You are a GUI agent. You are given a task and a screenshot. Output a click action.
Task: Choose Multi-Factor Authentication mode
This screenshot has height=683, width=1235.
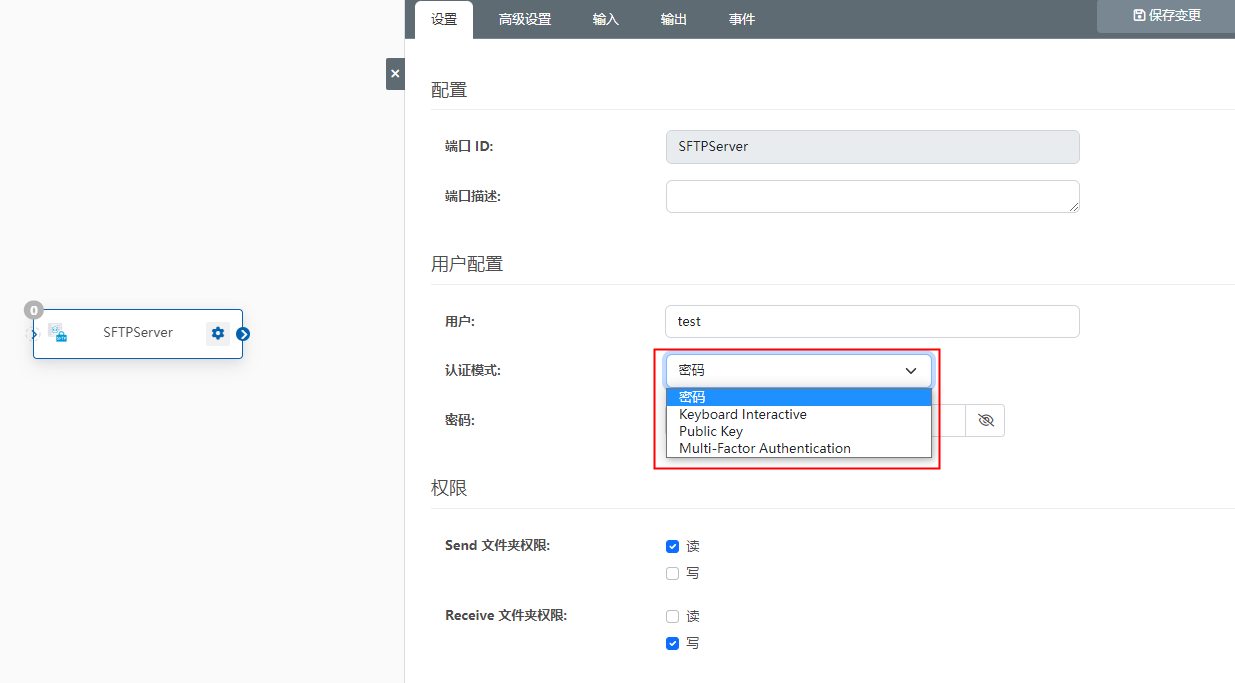[x=799, y=448]
